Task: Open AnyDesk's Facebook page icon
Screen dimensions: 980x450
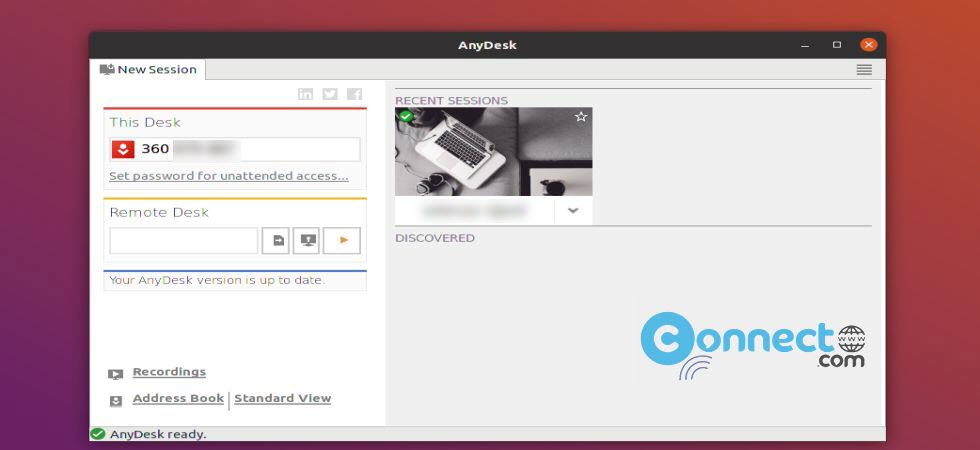Action: pyautogui.click(x=354, y=94)
